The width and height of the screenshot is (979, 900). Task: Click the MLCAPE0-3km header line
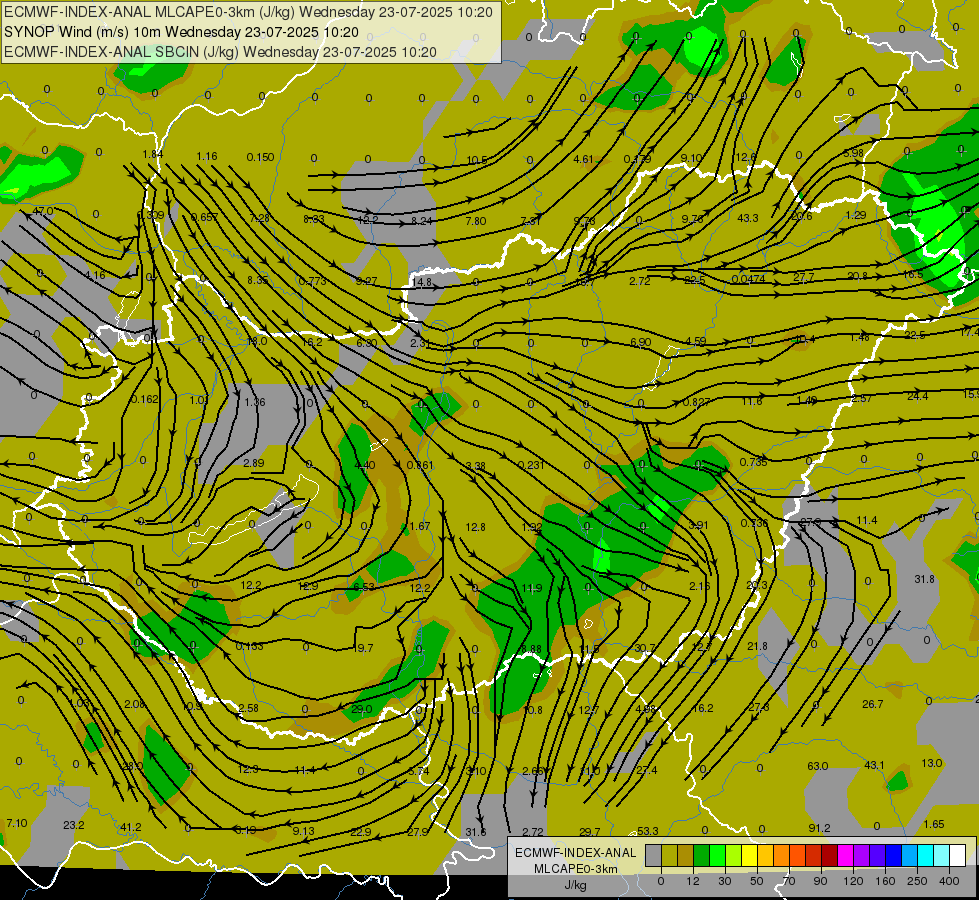[248, 12]
